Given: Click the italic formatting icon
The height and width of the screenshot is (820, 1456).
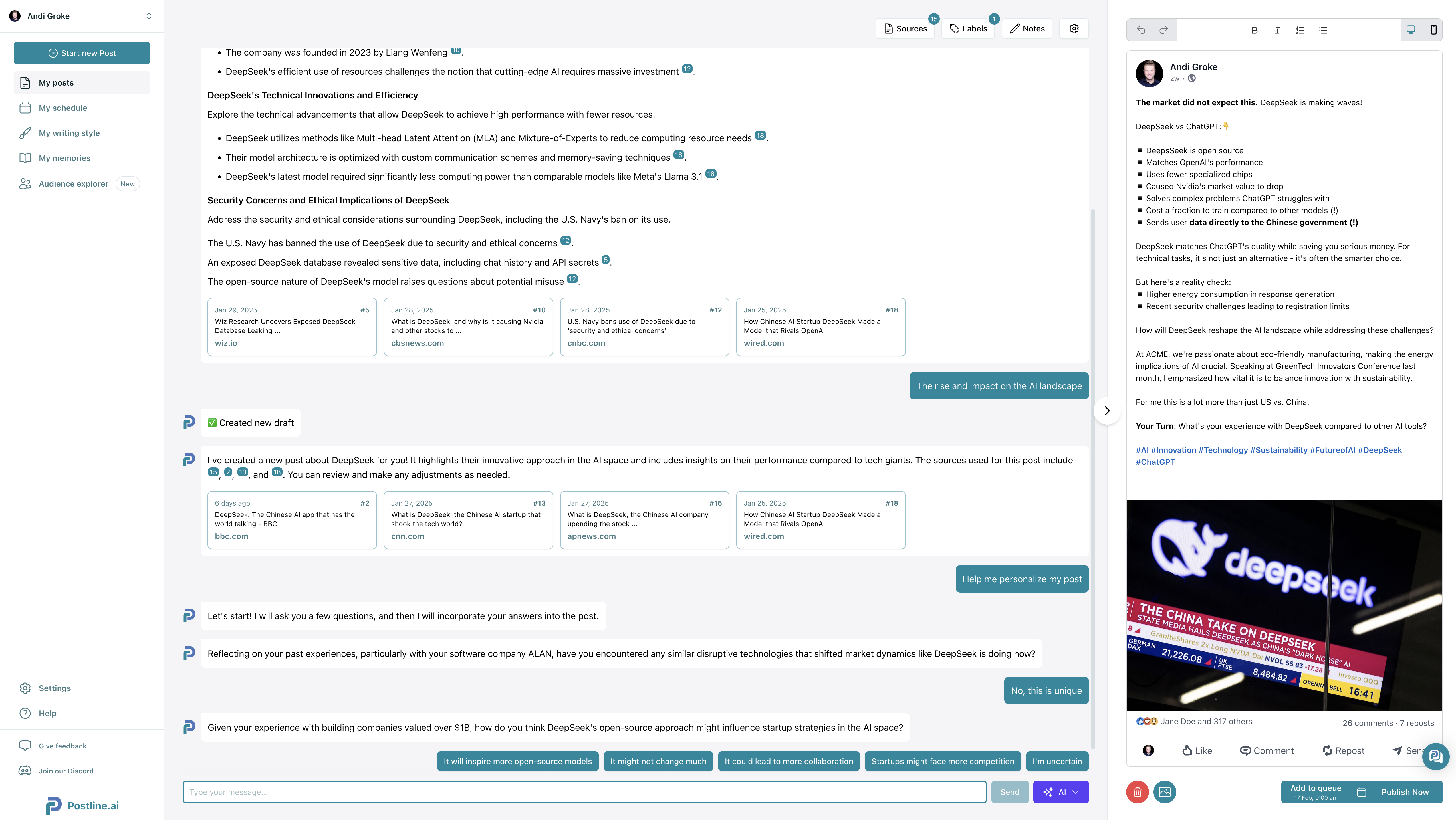Looking at the screenshot, I should click(1277, 30).
